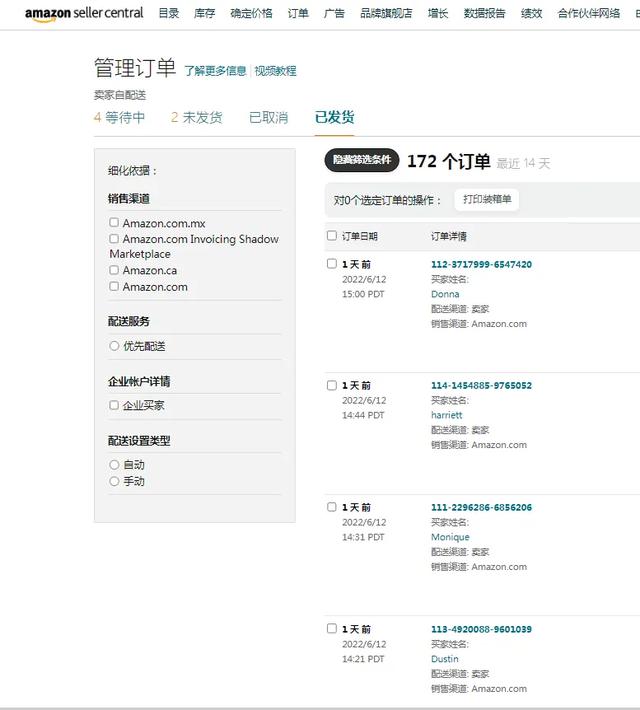Image resolution: width=640 pixels, height=710 pixels.
Task: Open the 库存 menu
Action: click(204, 14)
